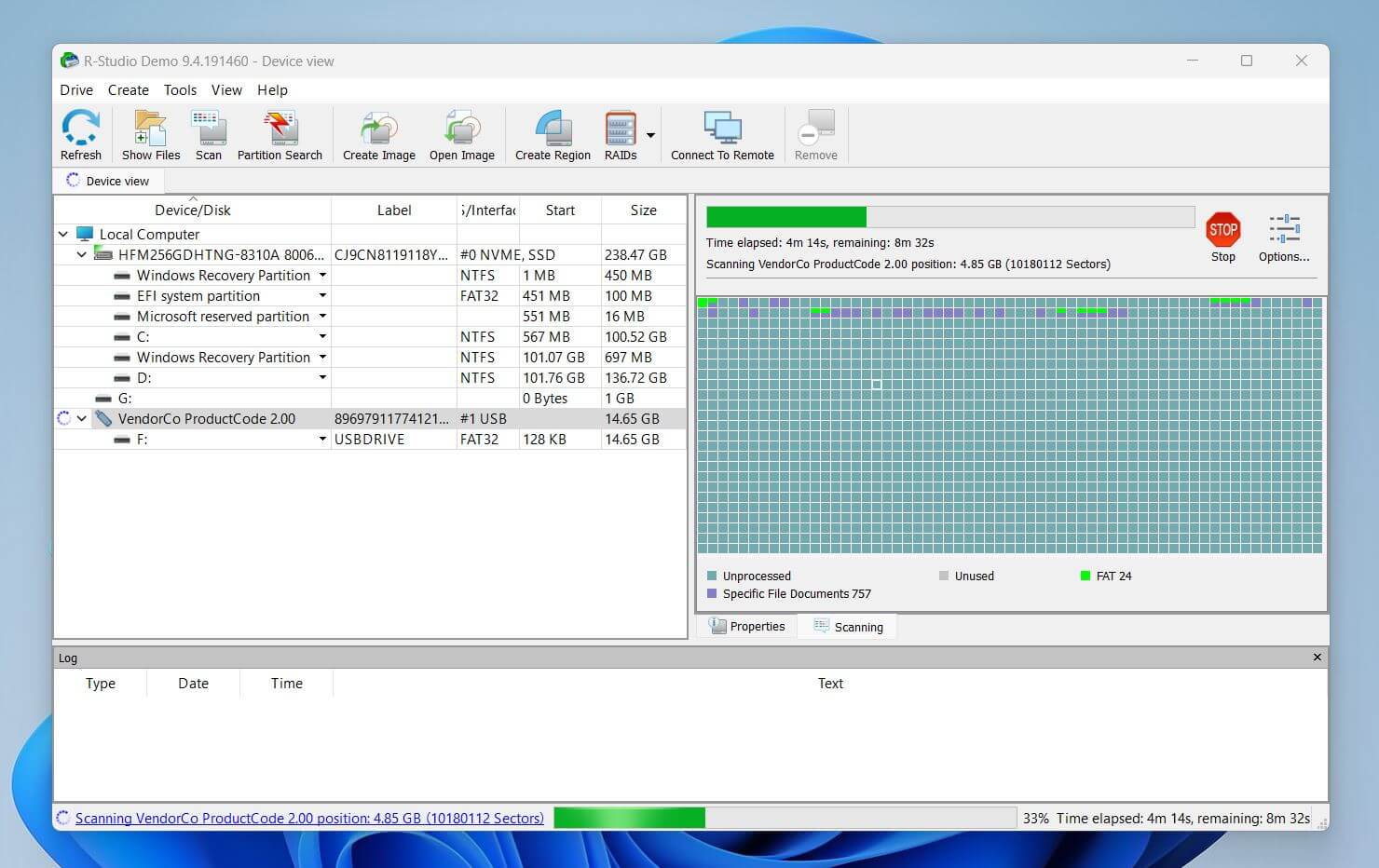The width and height of the screenshot is (1379, 868).
Task: Click the Connect To Remote icon
Action: [722, 133]
